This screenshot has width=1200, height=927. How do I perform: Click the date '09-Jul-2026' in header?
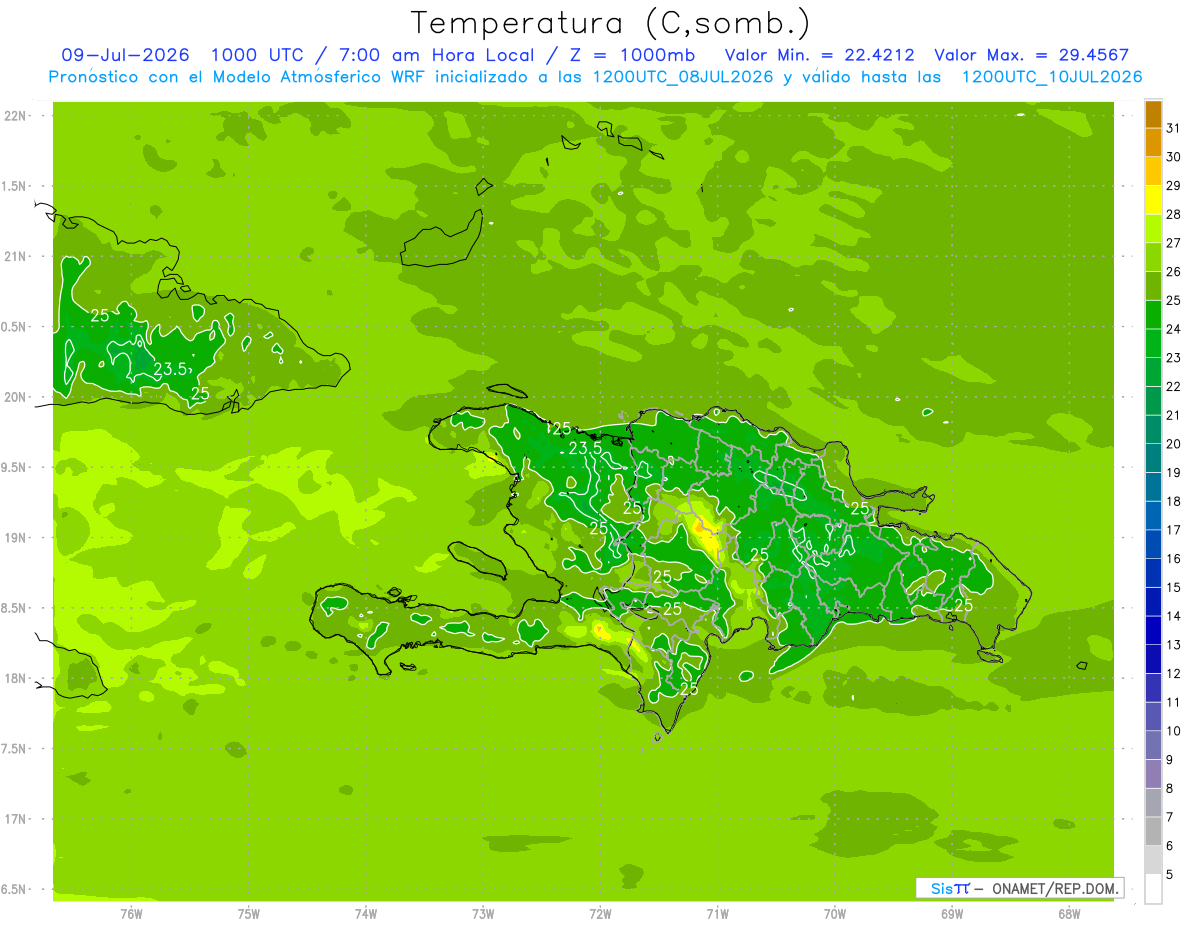(x=125, y=55)
